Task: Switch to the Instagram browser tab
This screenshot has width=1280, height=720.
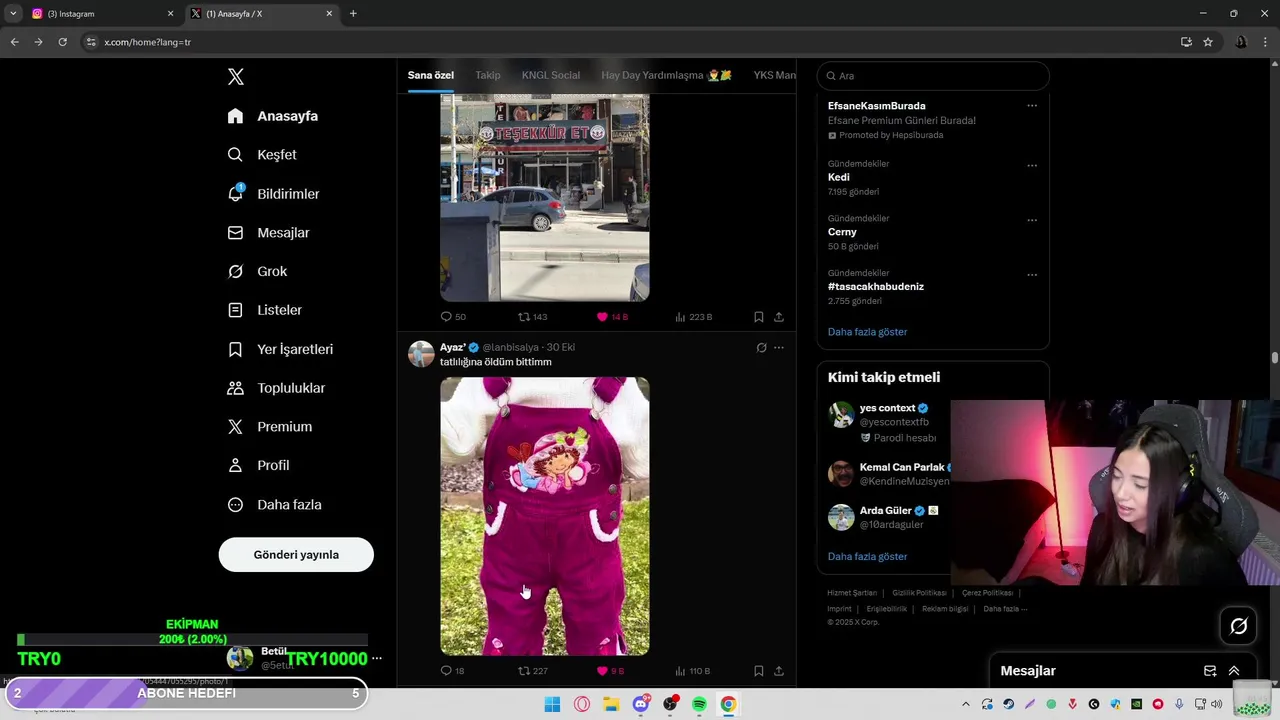Action: click(x=101, y=14)
